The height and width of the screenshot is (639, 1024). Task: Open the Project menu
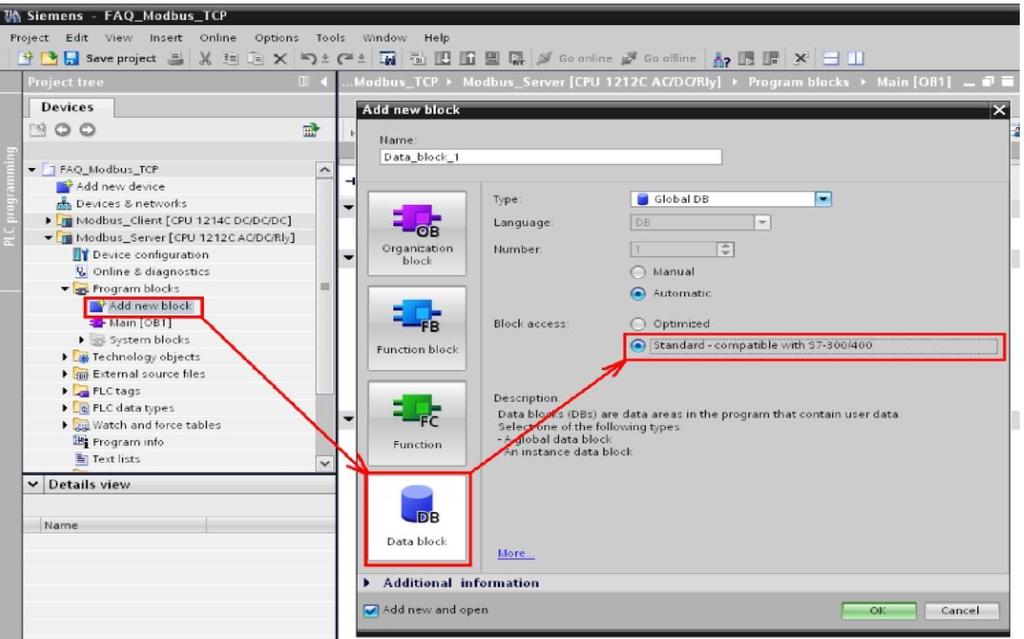click(29, 38)
